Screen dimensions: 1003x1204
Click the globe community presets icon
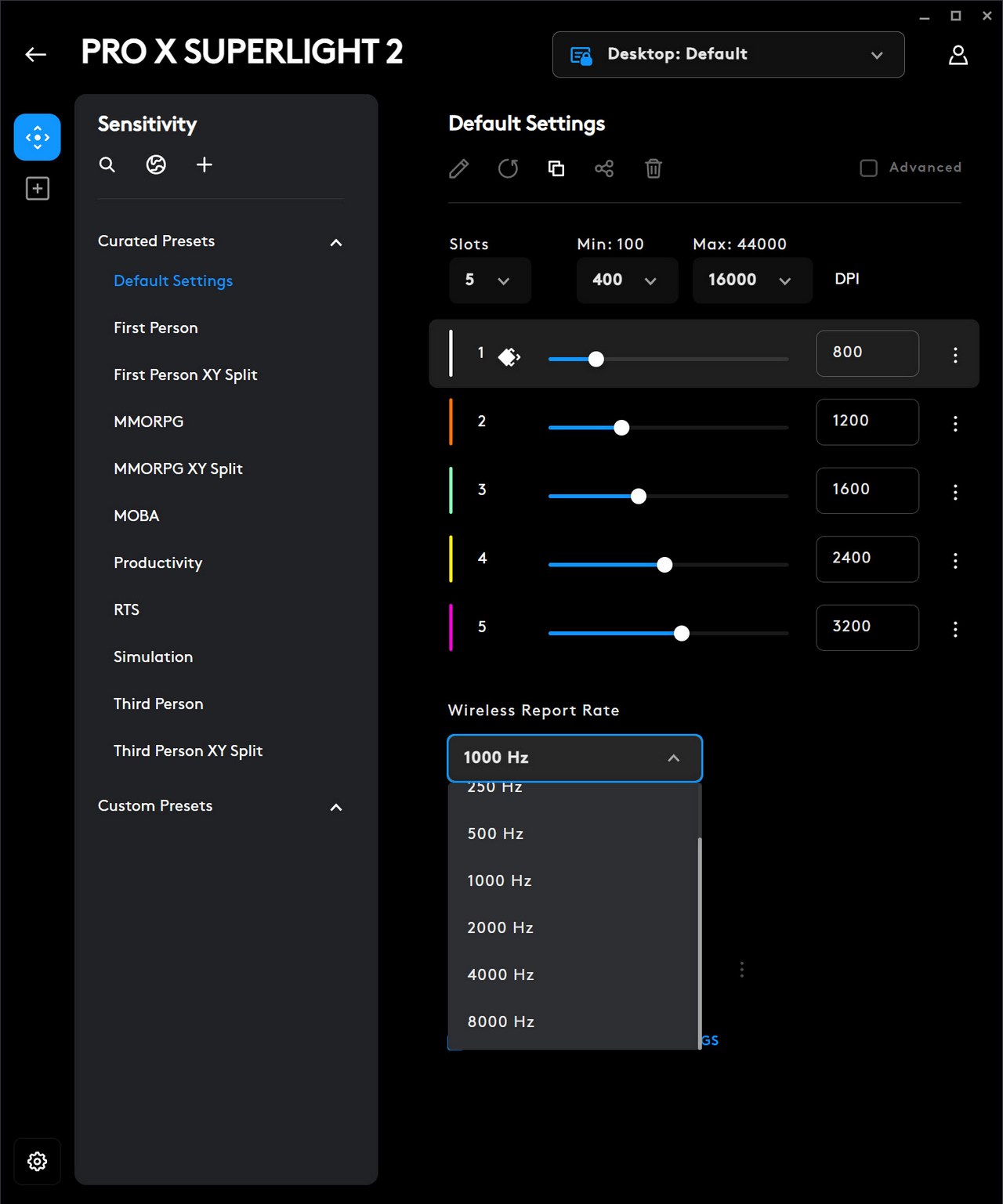[x=156, y=165]
